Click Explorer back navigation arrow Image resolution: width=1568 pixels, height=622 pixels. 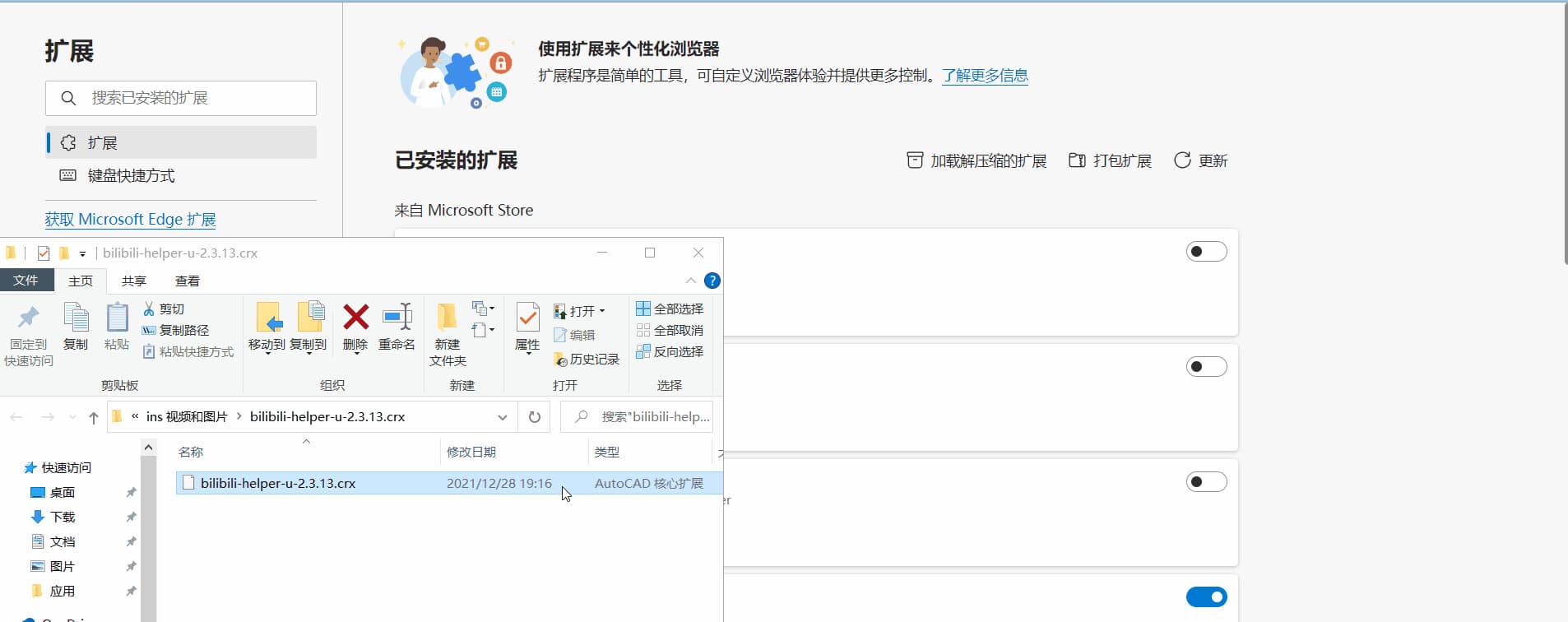tap(16, 417)
